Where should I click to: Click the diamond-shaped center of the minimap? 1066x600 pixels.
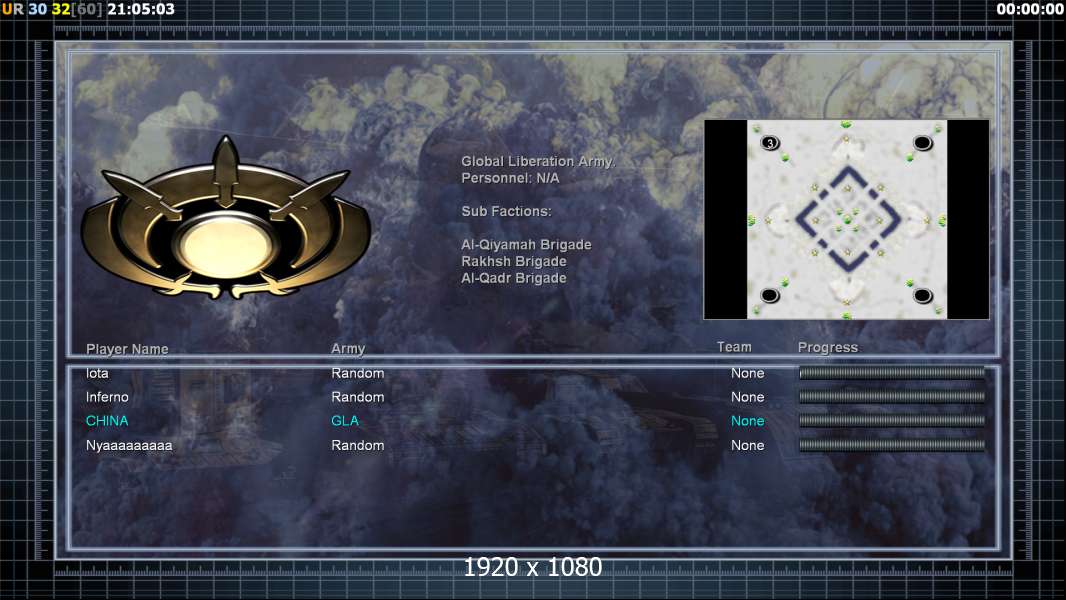click(x=847, y=219)
